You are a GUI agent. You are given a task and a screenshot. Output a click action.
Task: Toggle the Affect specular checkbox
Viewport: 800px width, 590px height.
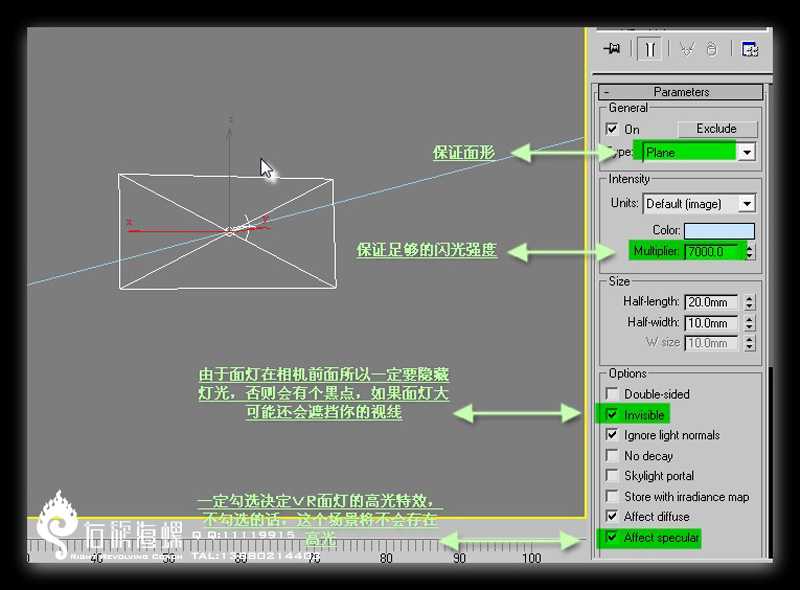click(x=611, y=537)
